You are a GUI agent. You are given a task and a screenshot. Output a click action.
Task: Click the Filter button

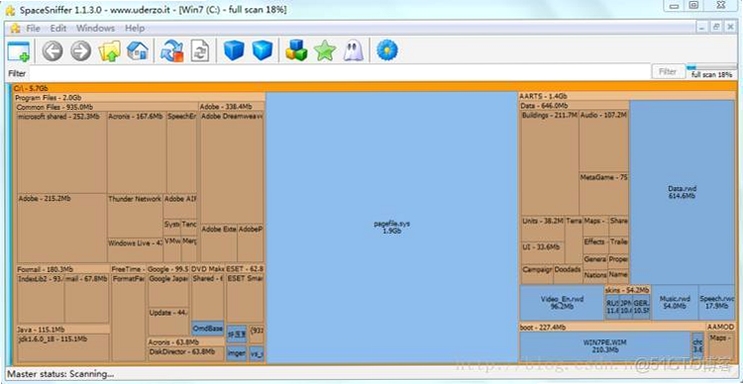coord(668,72)
